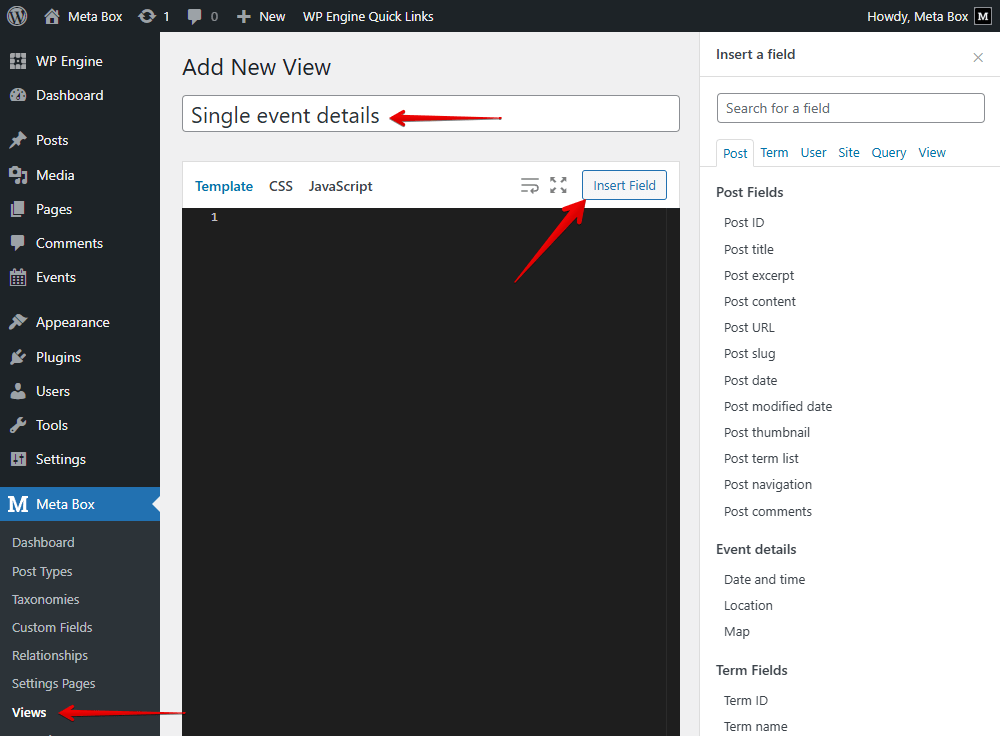Click the Search for a field box
1000x736 pixels.
851,108
